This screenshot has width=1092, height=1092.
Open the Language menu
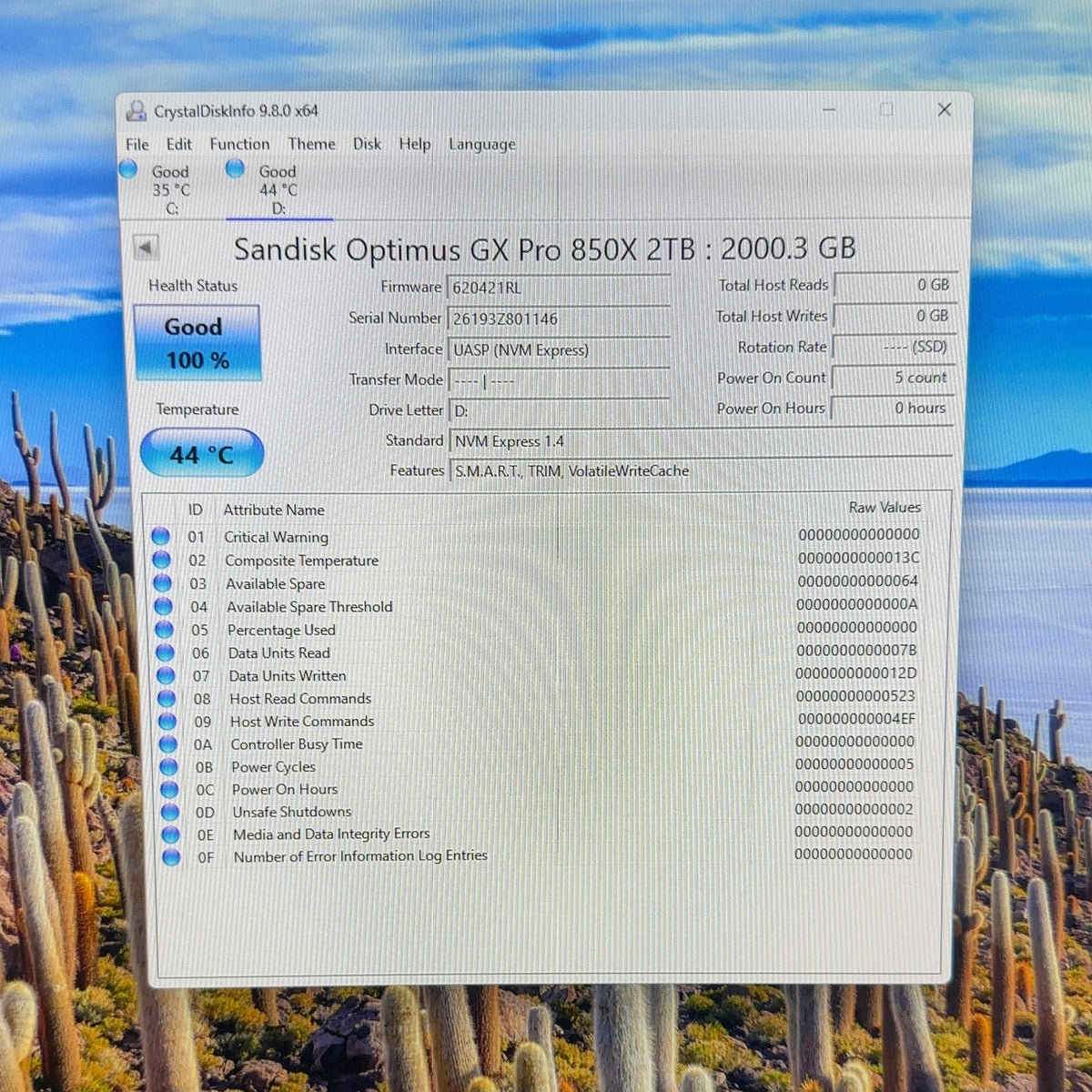481,144
